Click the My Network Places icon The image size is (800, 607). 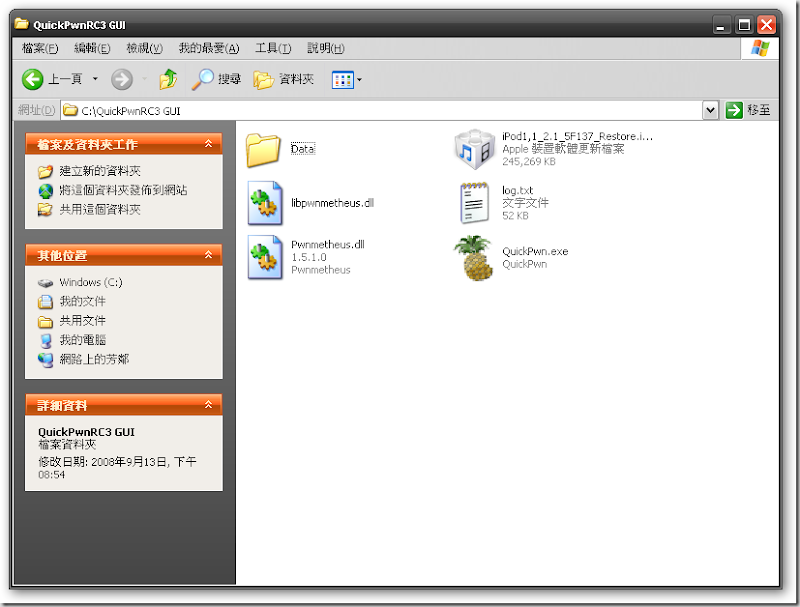[x=45, y=360]
